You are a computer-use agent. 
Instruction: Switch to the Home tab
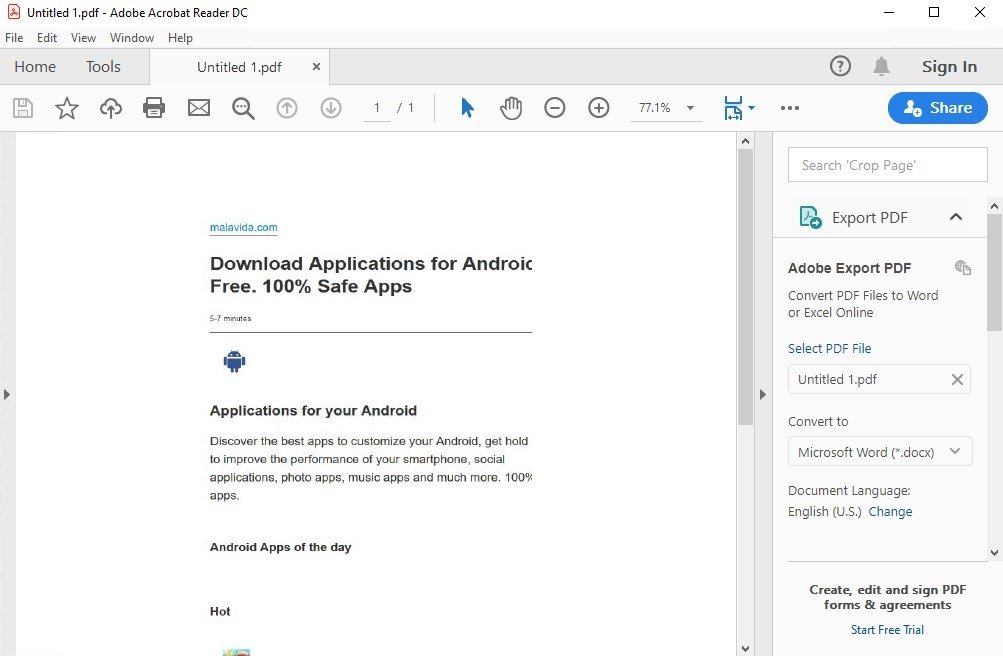(34, 66)
